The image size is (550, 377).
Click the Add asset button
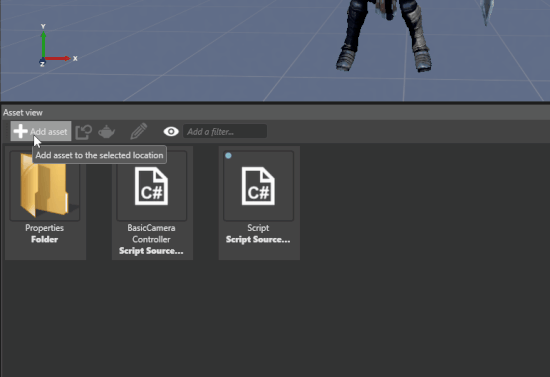point(41,131)
